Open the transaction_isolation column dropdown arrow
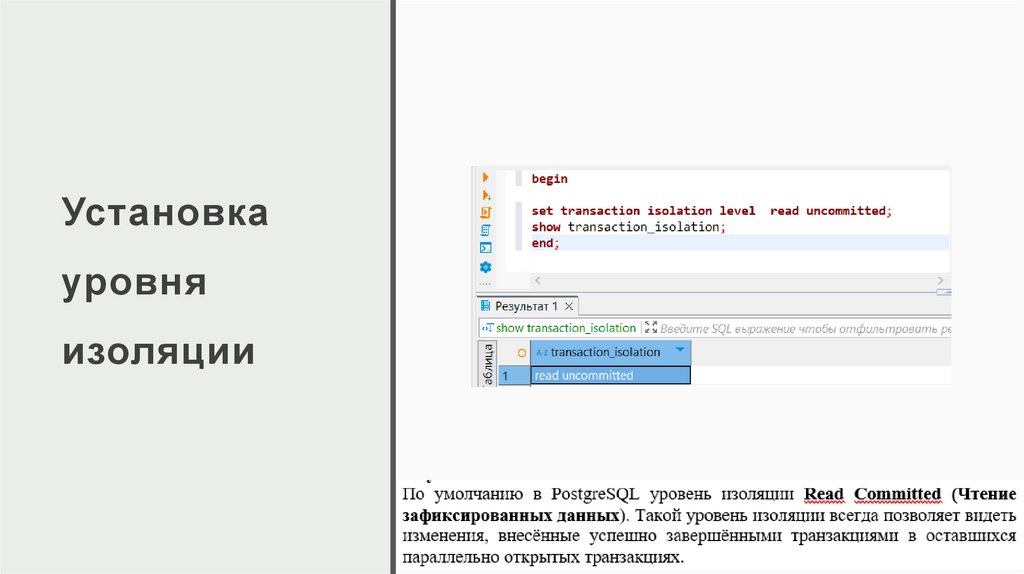1024x574 pixels. 680,351
